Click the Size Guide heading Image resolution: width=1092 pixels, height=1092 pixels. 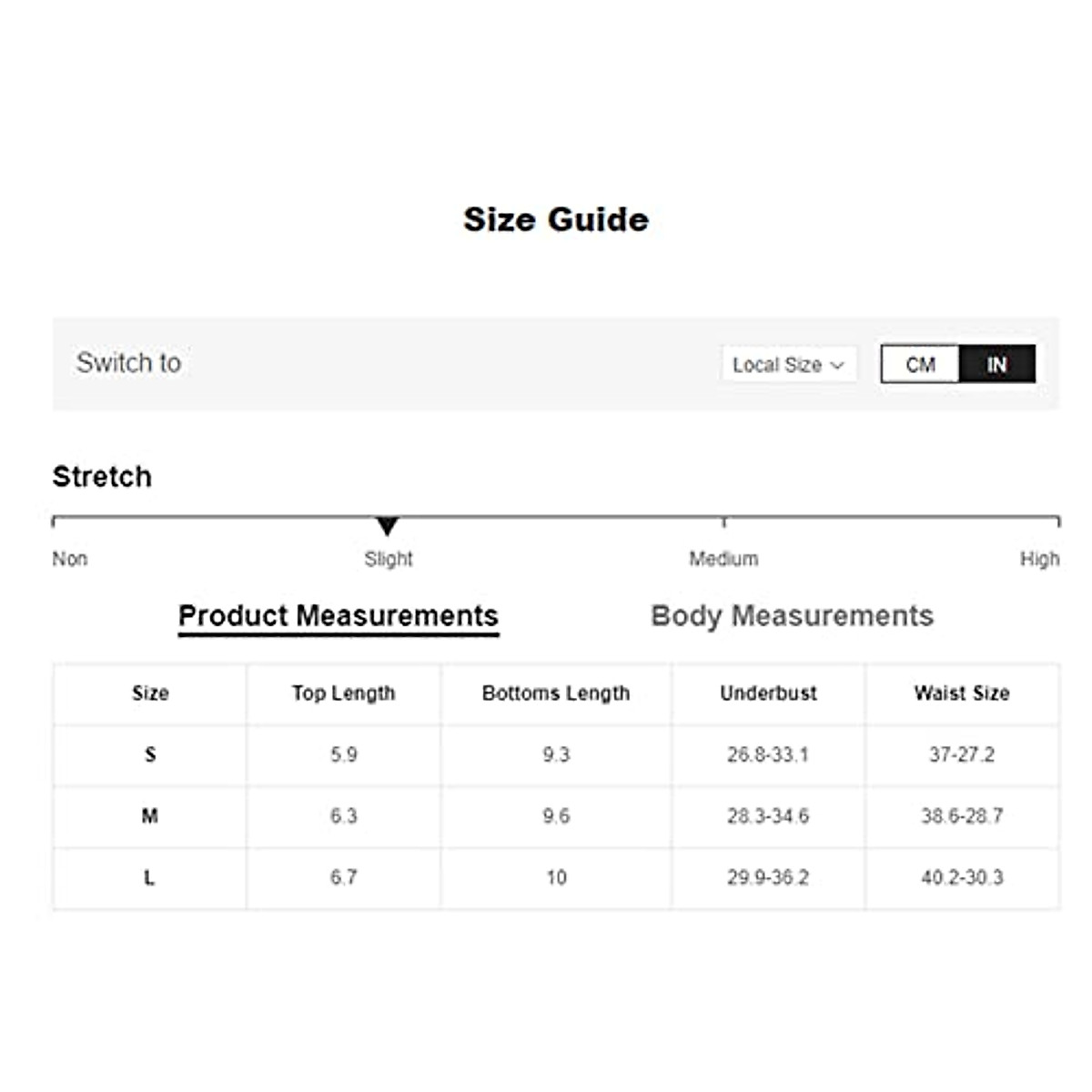(x=556, y=219)
